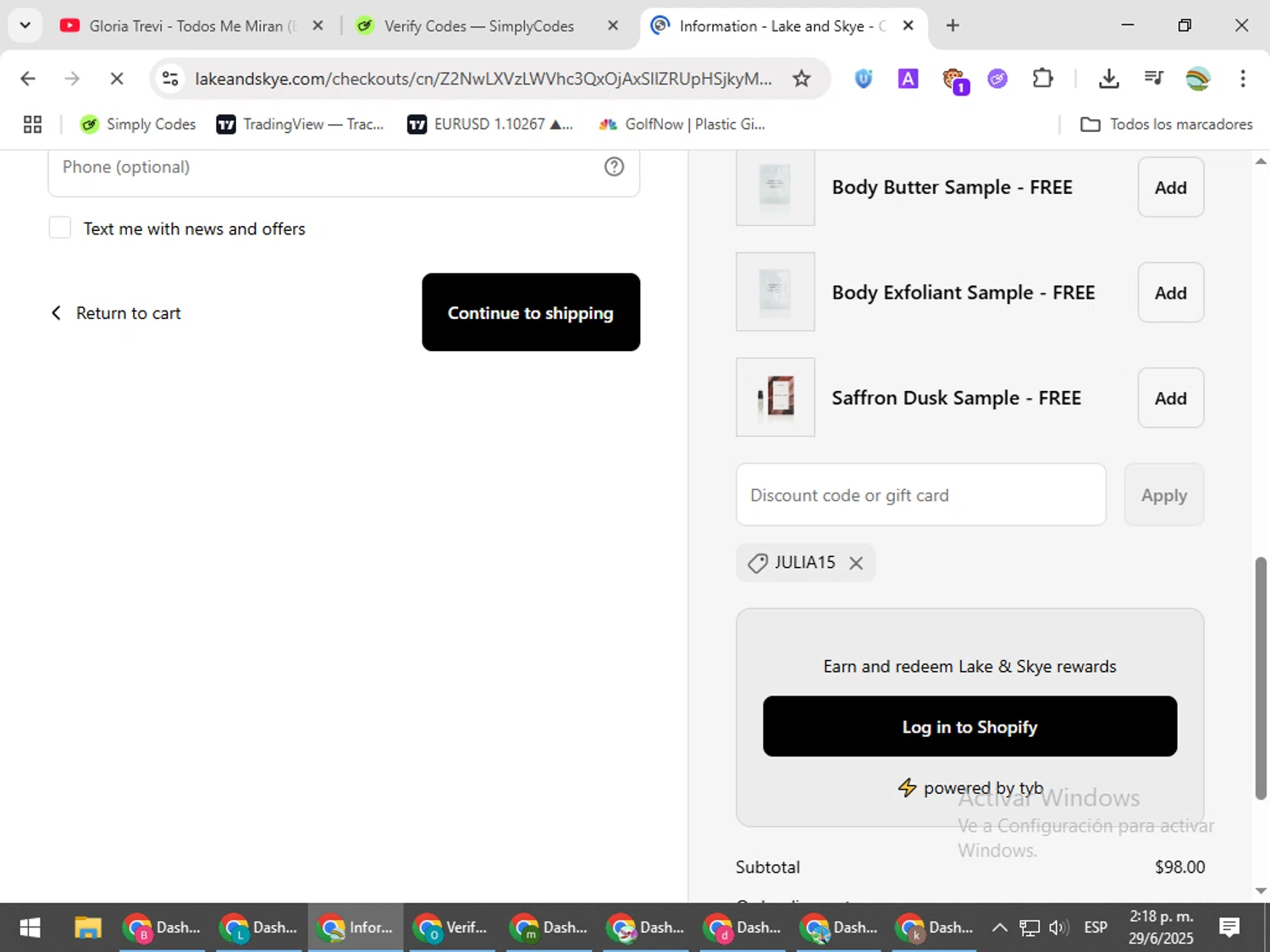The image size is (1270, 952).
Task: Open TradingView bookmark
Action: coord(301,124)
